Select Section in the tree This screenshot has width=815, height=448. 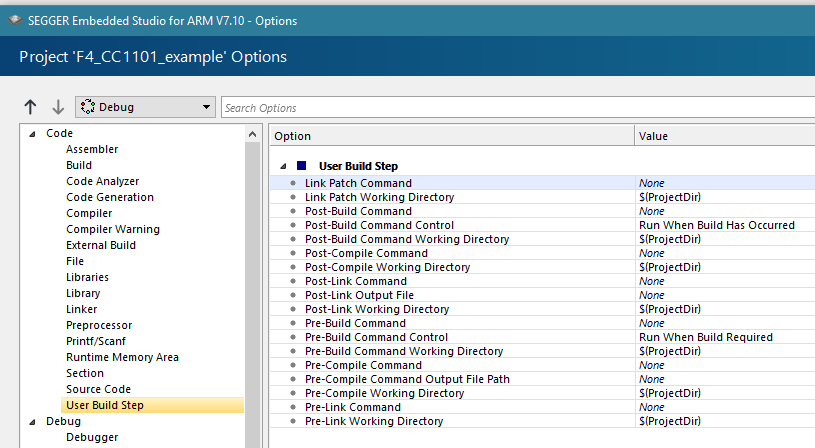(85, 374)
